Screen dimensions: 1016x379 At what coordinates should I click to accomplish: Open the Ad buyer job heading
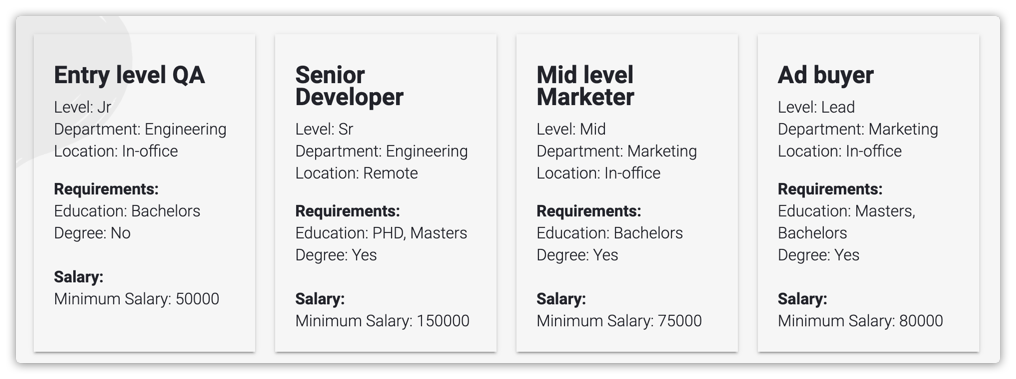tap(826, 75)
